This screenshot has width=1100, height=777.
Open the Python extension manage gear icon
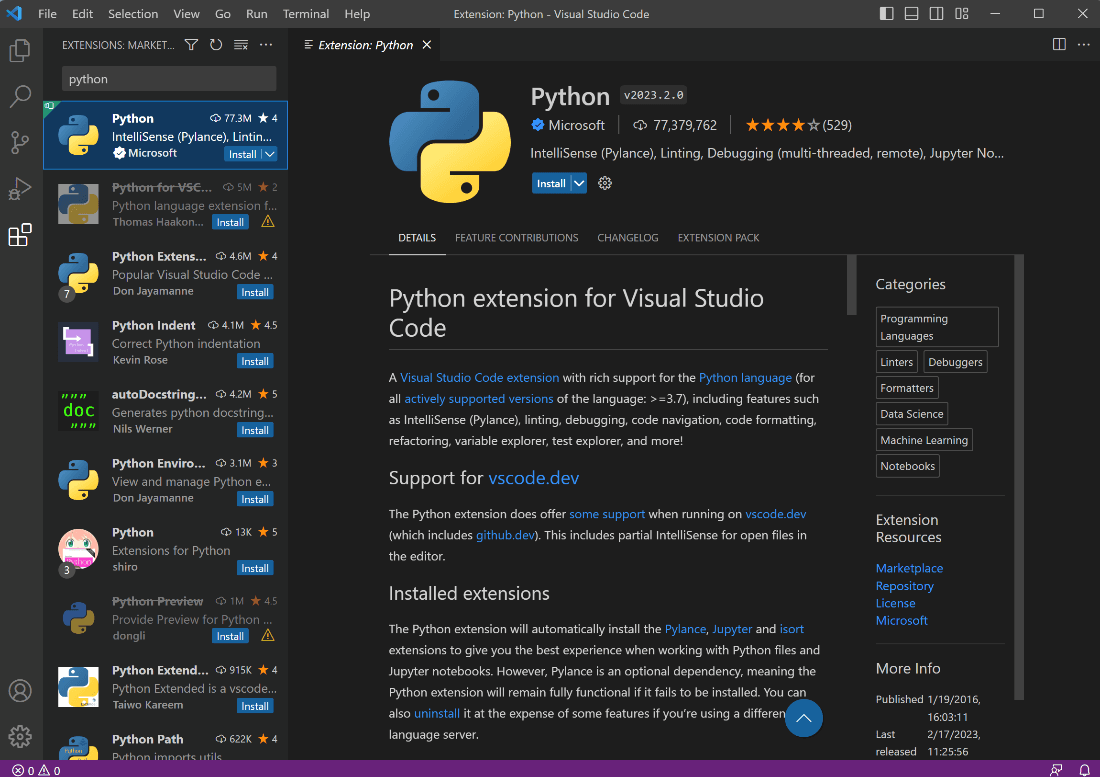click(x=604, y=183)
